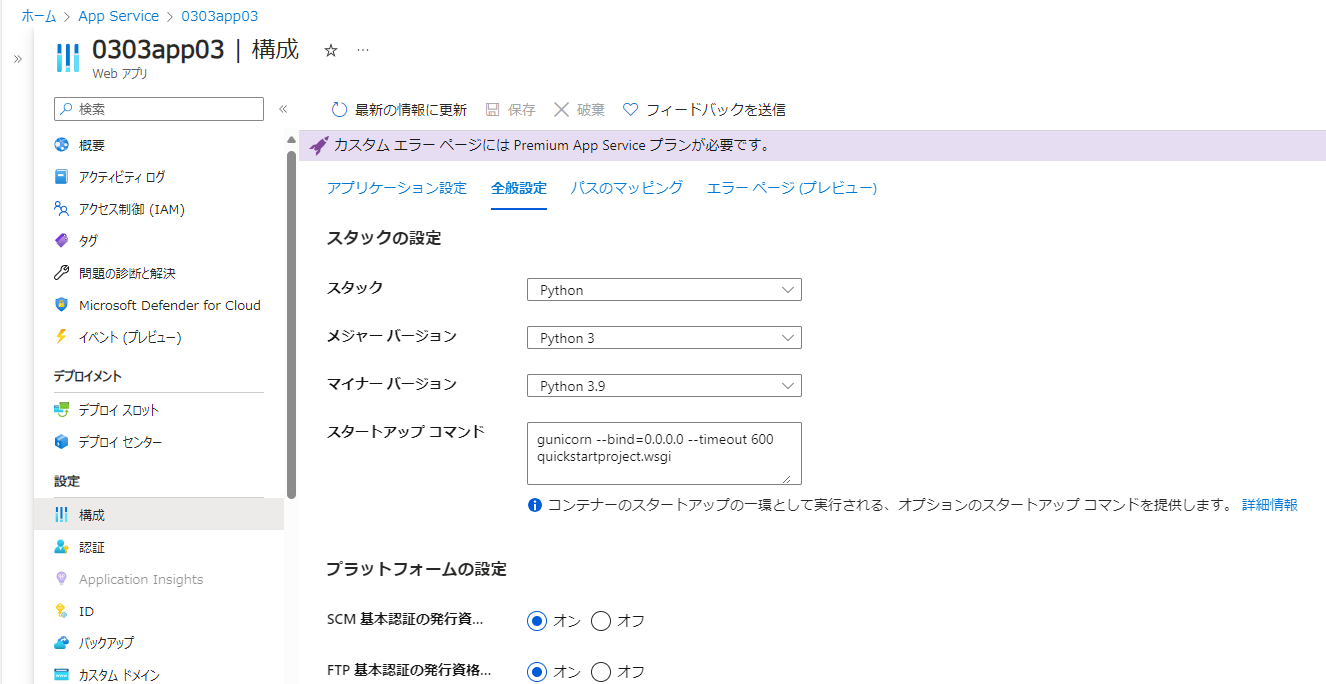Collapse the sidebar with double-arrow button
Viewport: 1326px width, 684px height.
(x=283, y=109)
